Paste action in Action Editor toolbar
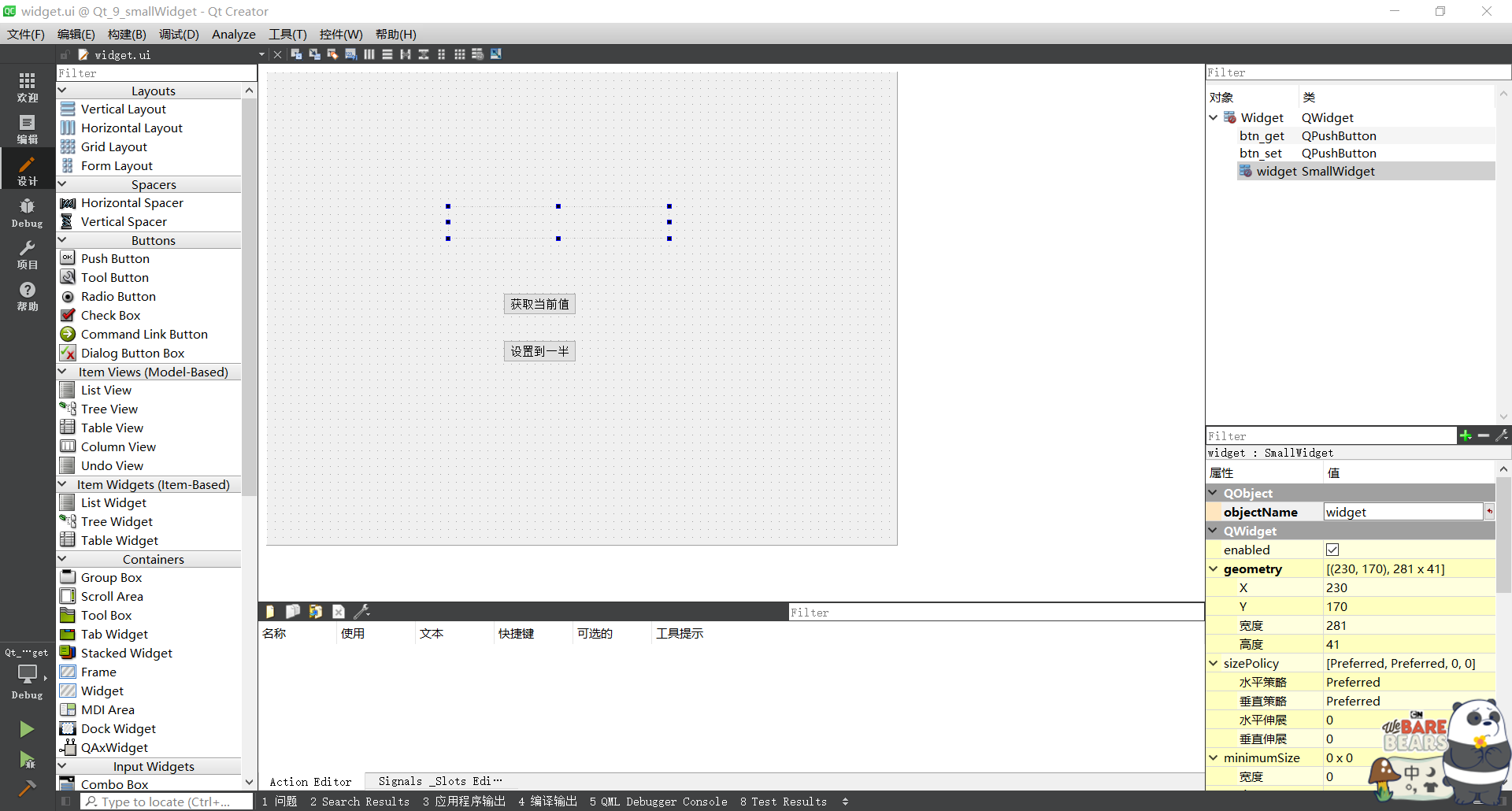 tap(315, 612)
